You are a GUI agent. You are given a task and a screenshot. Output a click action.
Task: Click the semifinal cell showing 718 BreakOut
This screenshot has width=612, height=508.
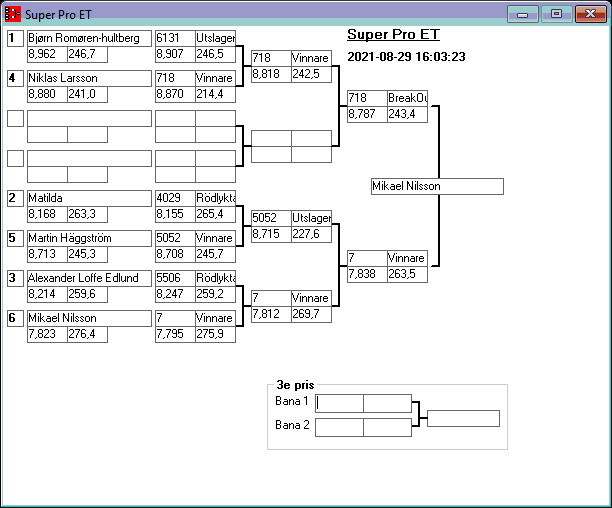click(387, 98)
